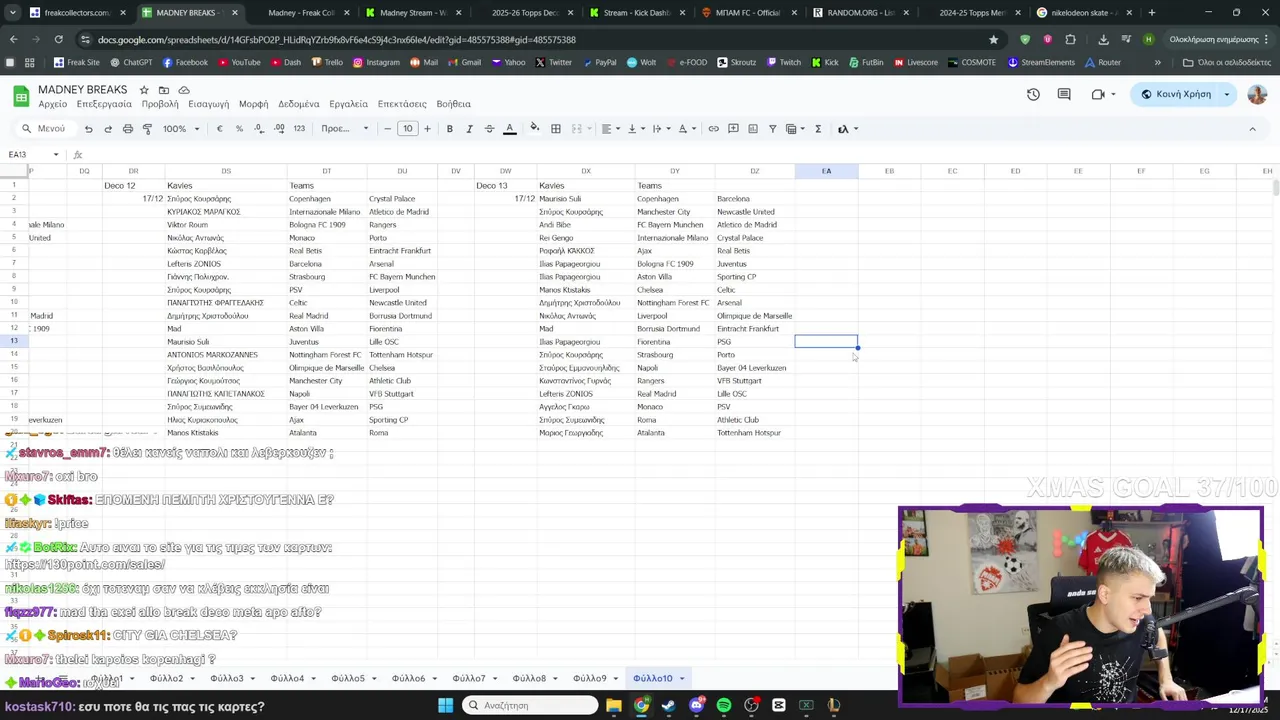1280x720 pixels.
Task: Toggle italic formatting
Action: pyautogui.click(x=469, y=129)
